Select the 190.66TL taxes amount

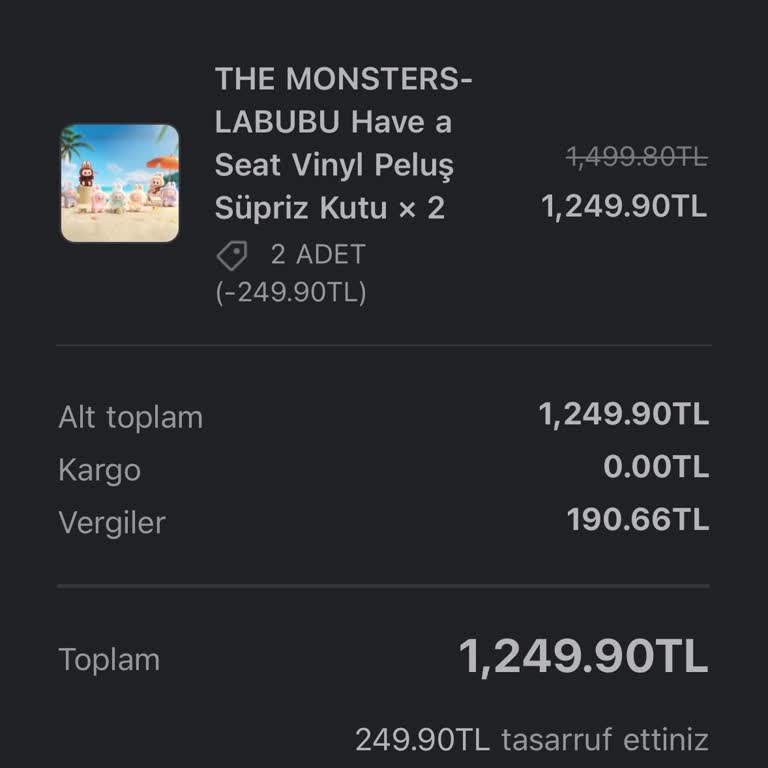point(638,520)
